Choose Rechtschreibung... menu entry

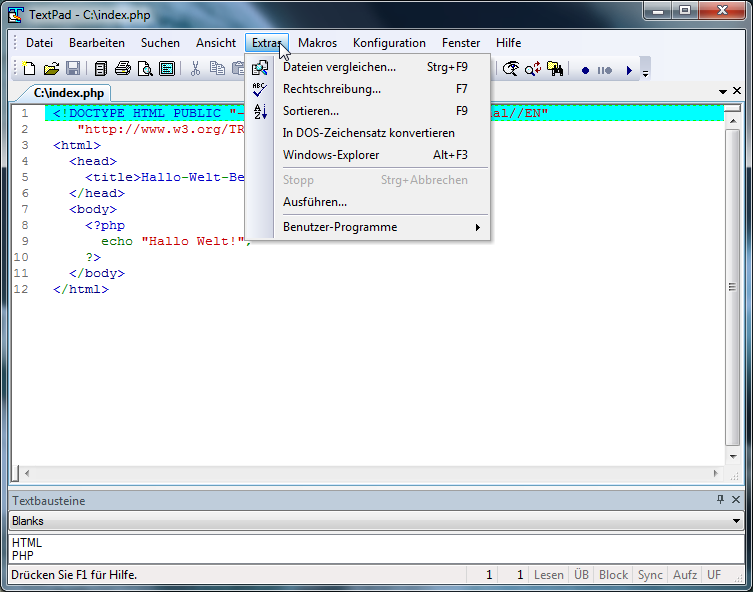point(367,89)
